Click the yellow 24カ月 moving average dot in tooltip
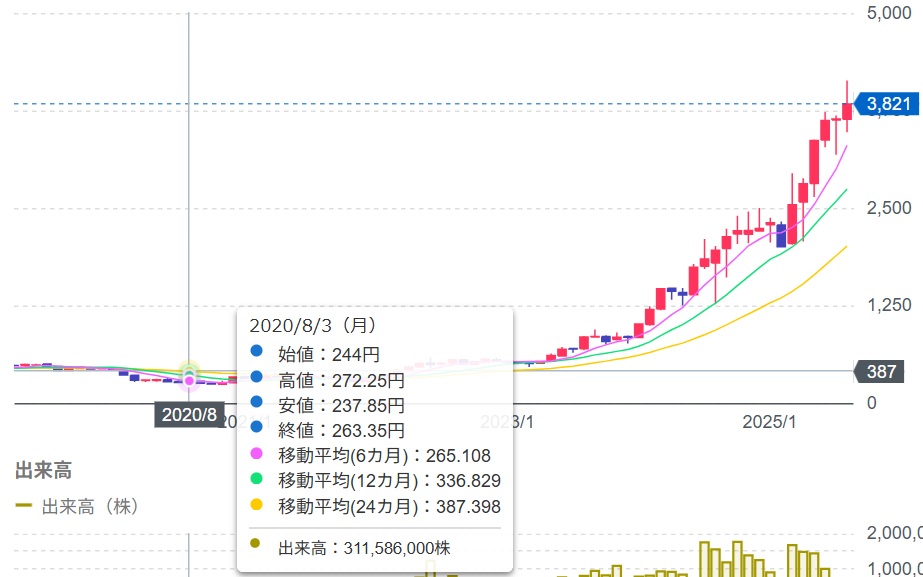 (x=256, y=507)
